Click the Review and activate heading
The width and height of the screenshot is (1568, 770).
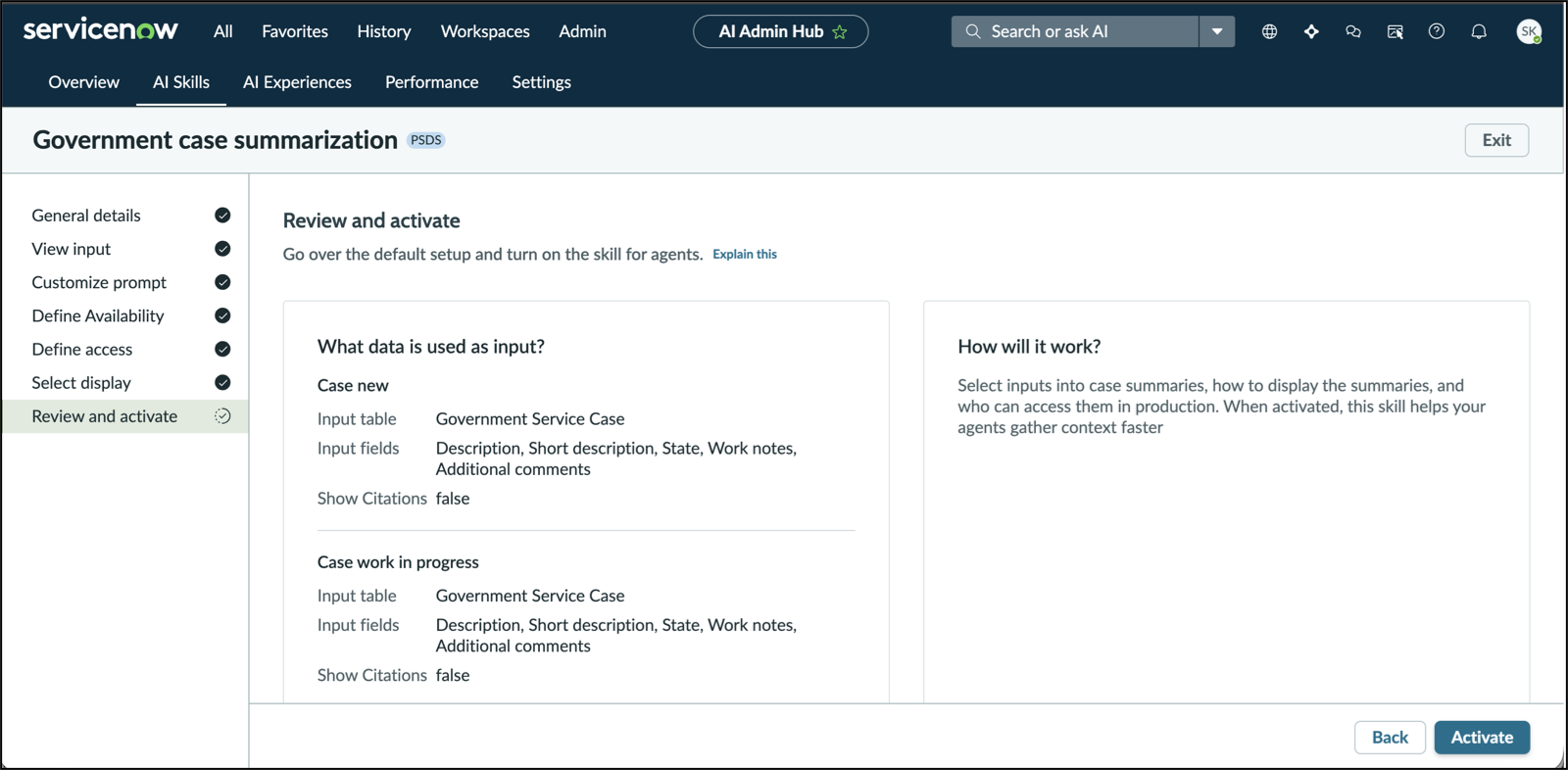371,220
